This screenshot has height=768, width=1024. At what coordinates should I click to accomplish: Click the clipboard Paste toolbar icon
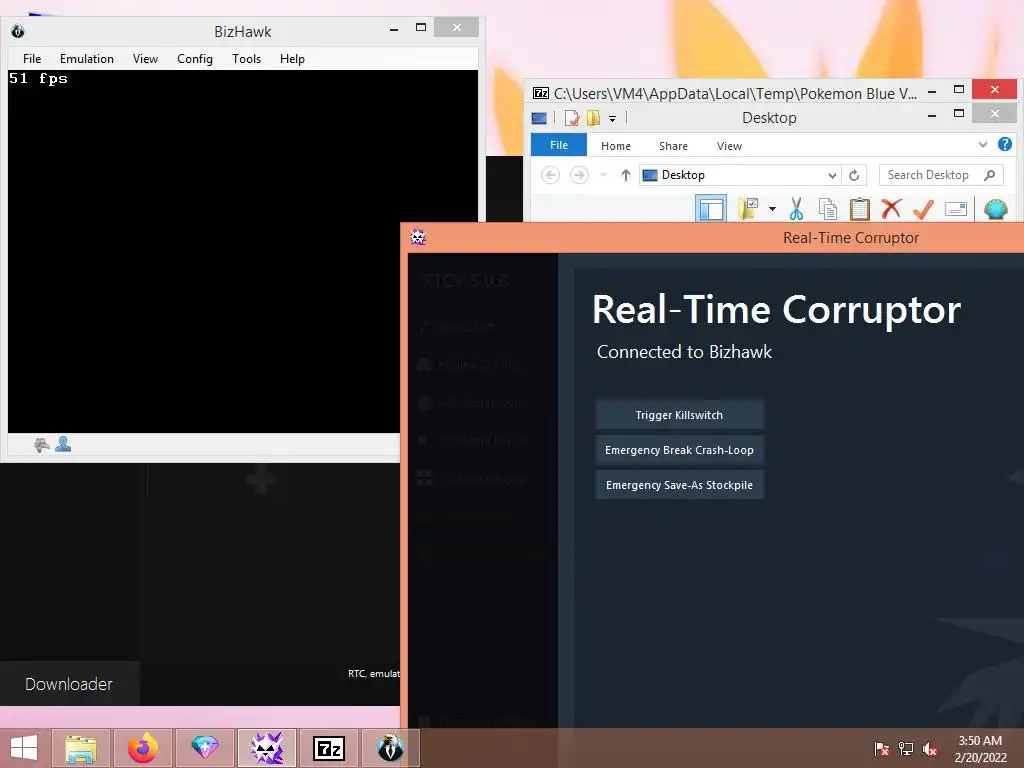click(x=859, y=209)
